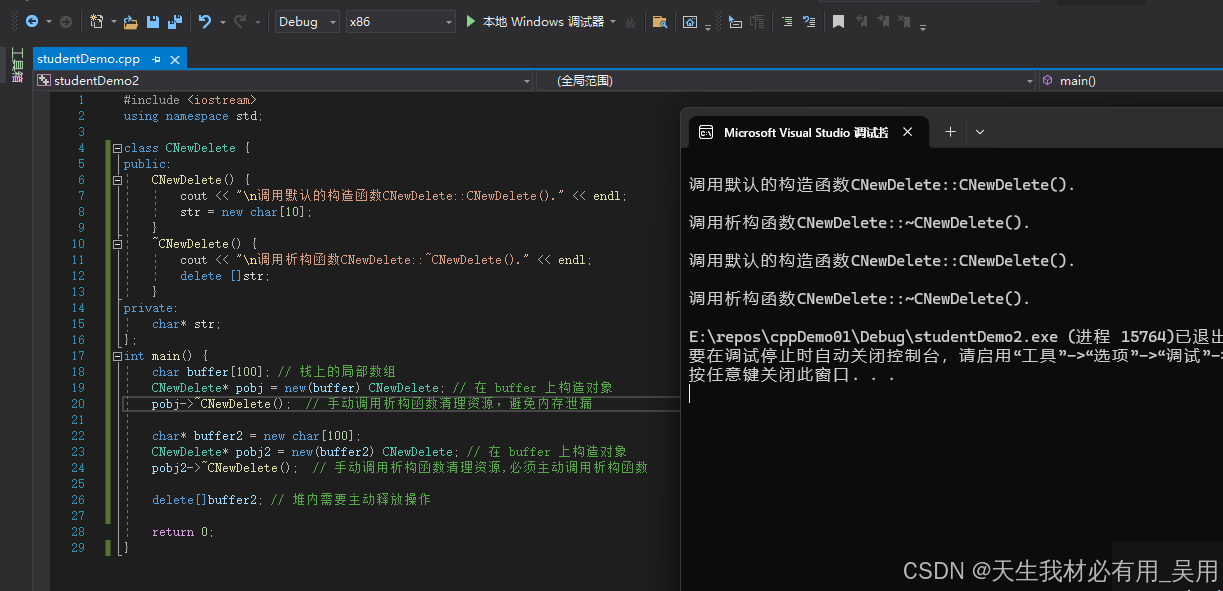Click the '#include <iostream>' line
The image size is (1223, 591).
(x=190, y=100)
